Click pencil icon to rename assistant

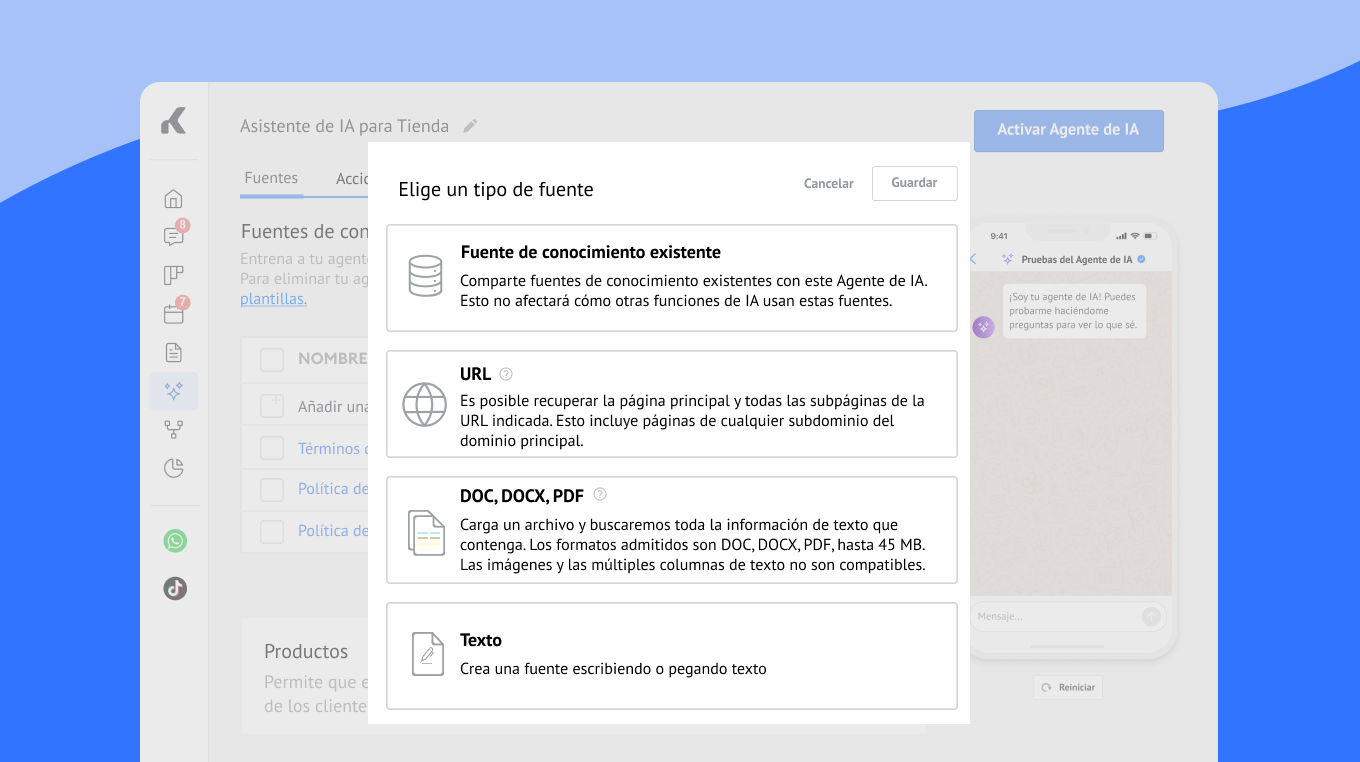pos(470,126)
